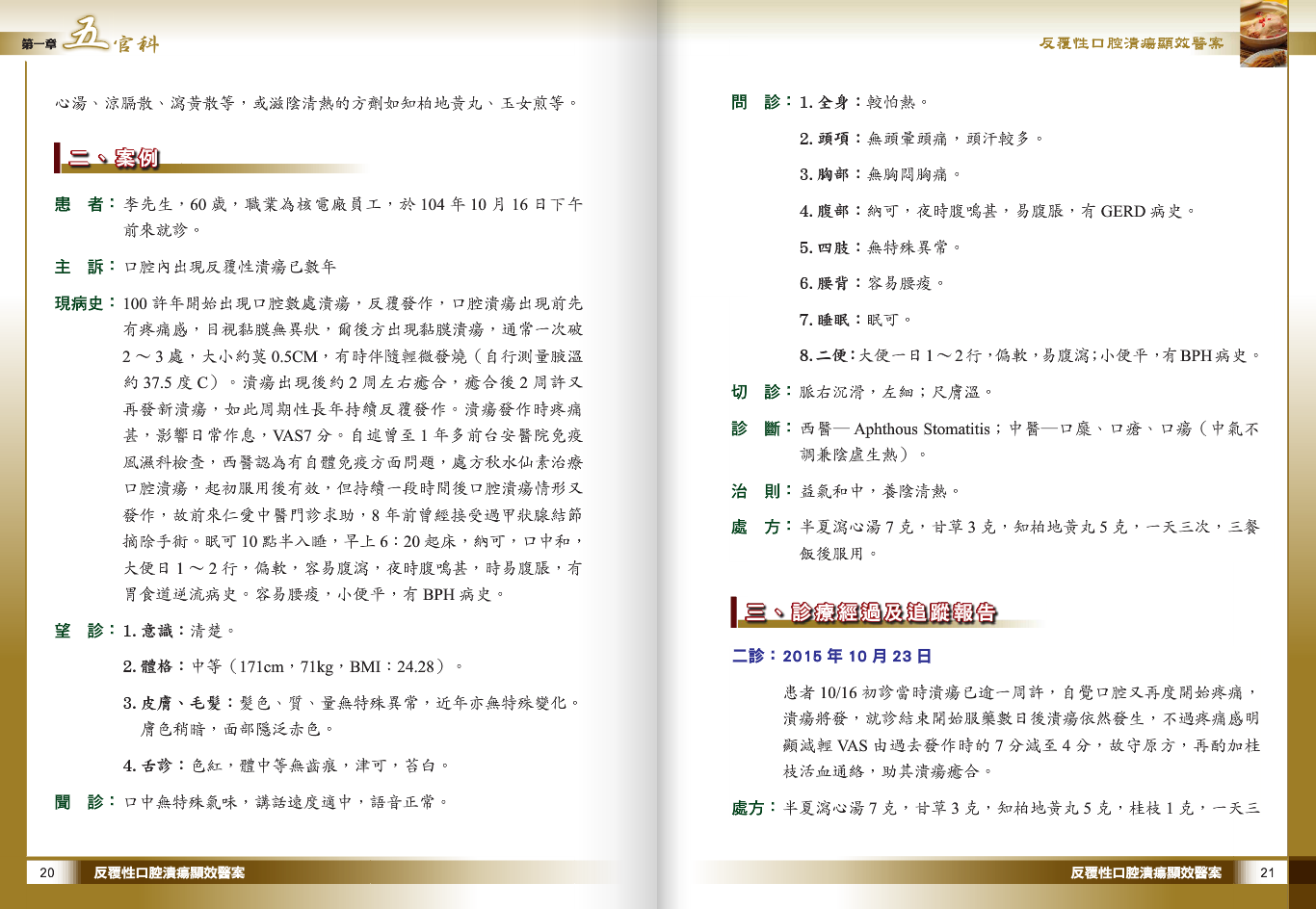Click the 診斷 label

(755, 429)
